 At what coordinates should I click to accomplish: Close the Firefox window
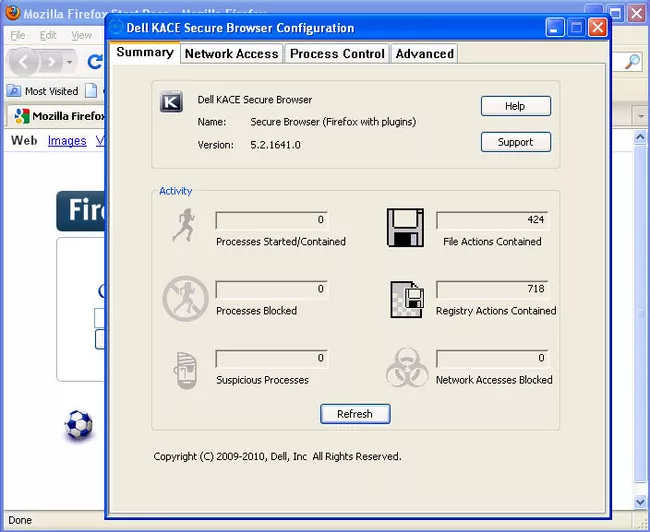click(637, 13)
